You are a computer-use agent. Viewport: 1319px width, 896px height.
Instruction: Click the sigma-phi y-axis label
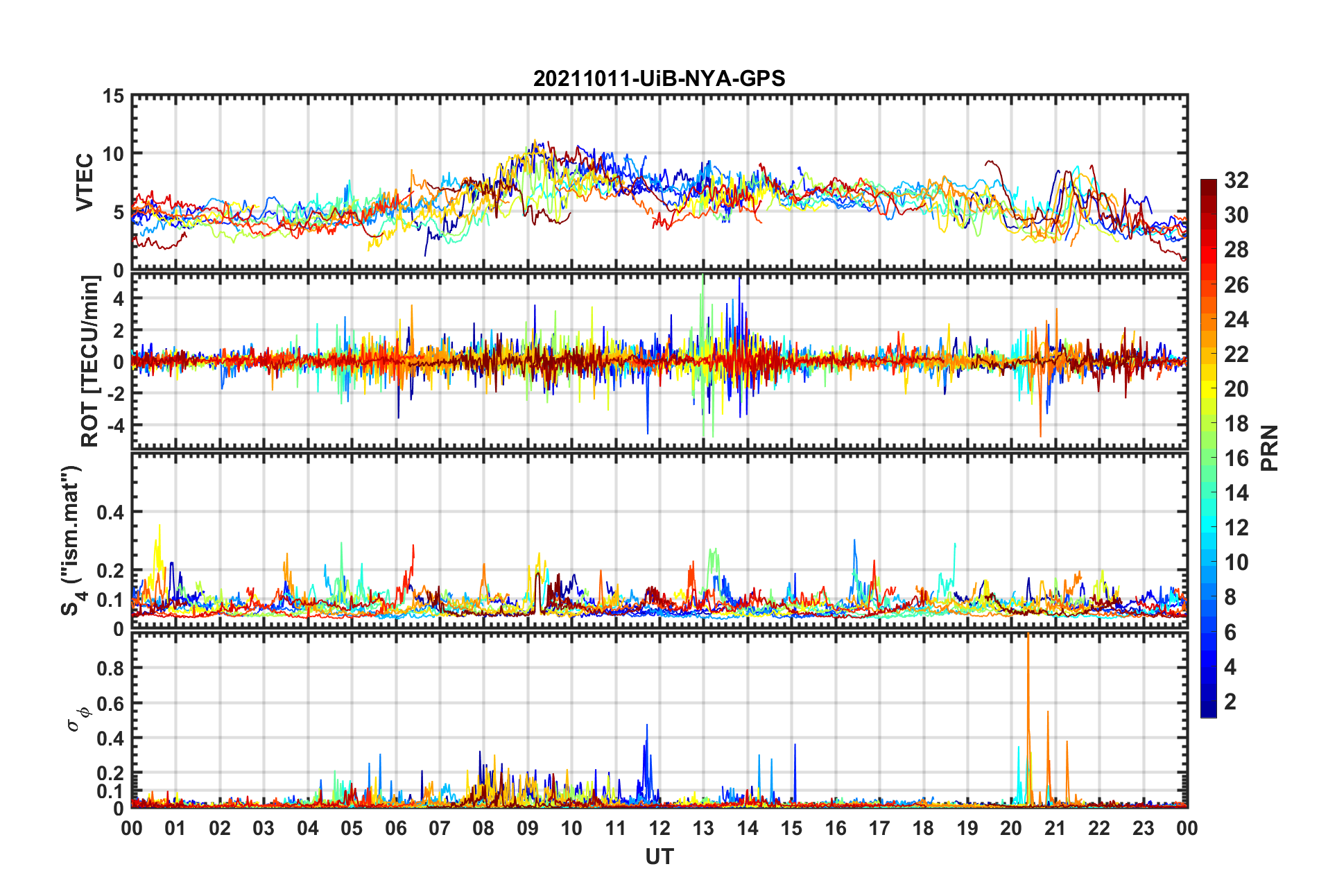[77, 718]
